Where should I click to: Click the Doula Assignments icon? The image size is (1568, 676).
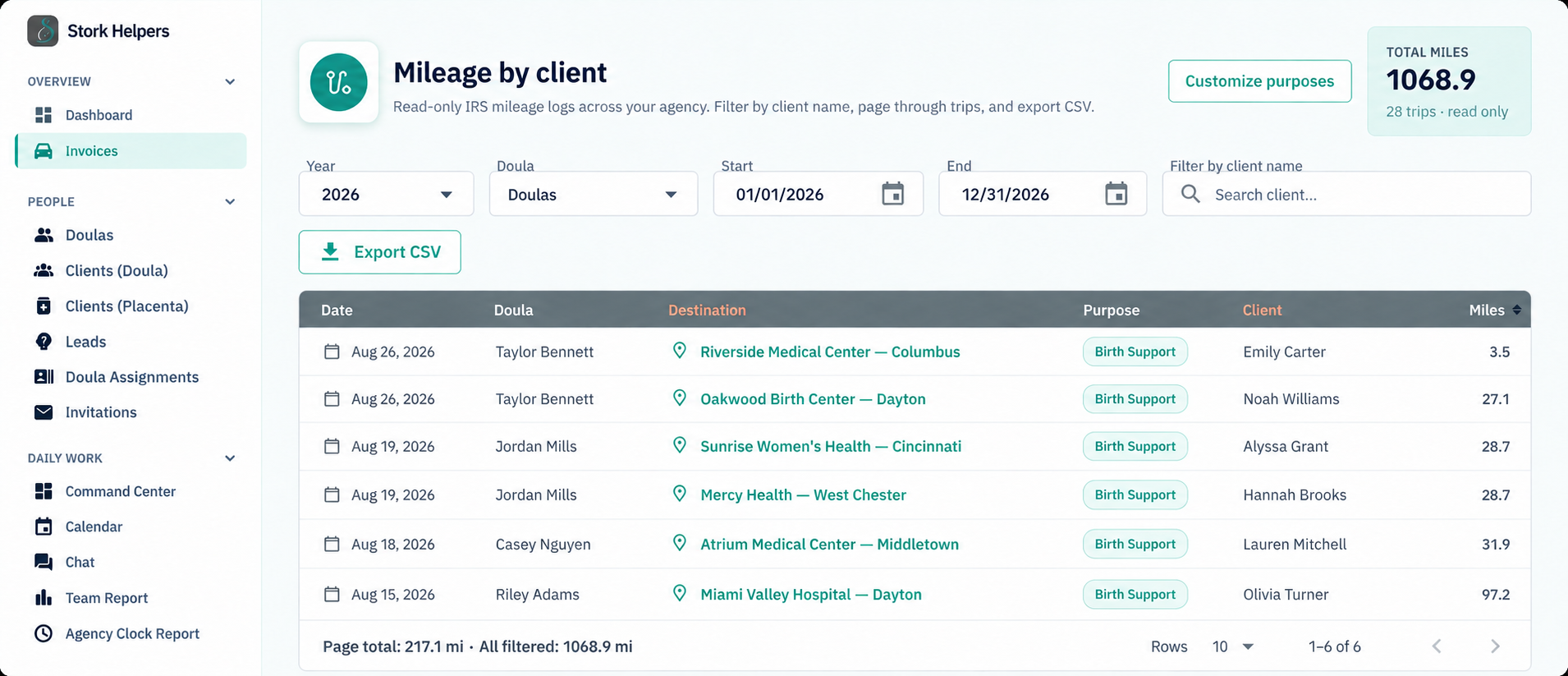(x=44, y=377)
